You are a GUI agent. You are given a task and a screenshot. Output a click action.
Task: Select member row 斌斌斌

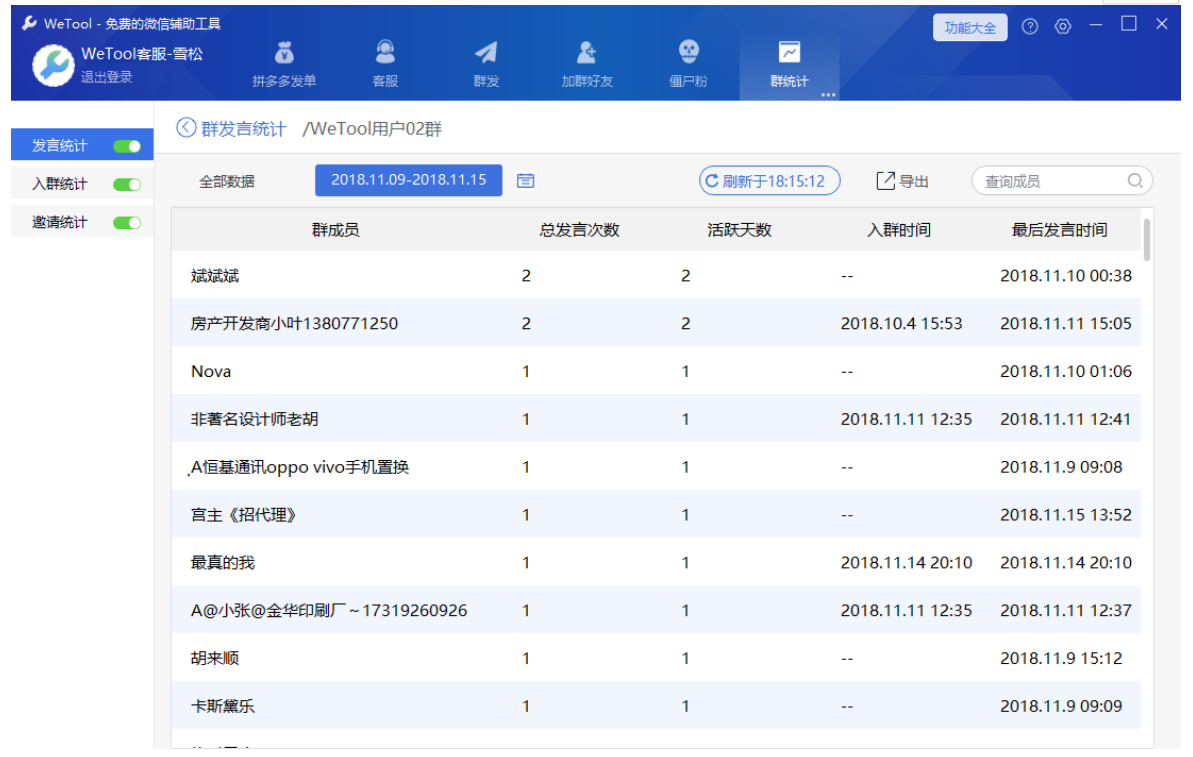pyautogui.click(x=656, y=275)
